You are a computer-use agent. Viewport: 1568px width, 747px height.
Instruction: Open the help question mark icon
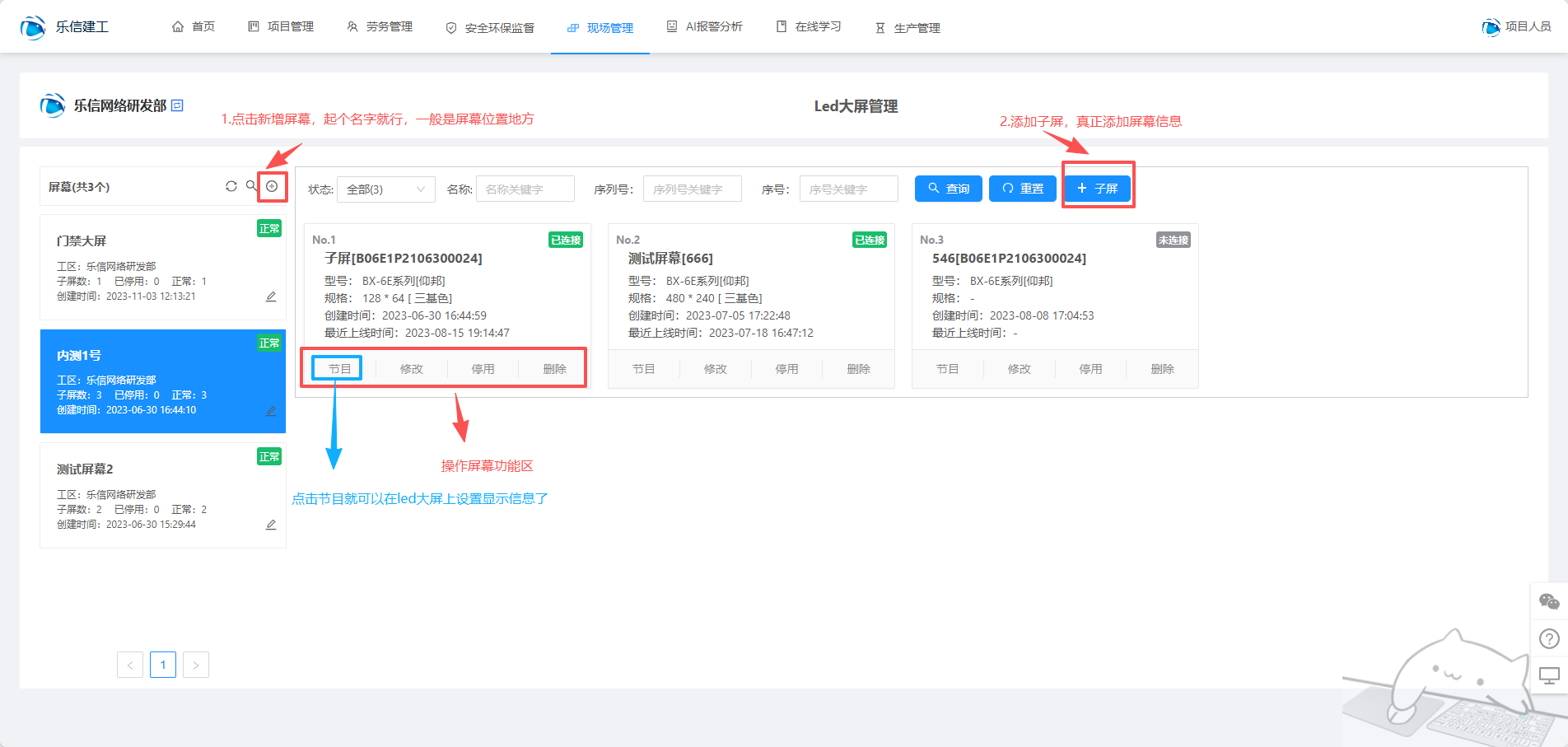[1549, 639]
